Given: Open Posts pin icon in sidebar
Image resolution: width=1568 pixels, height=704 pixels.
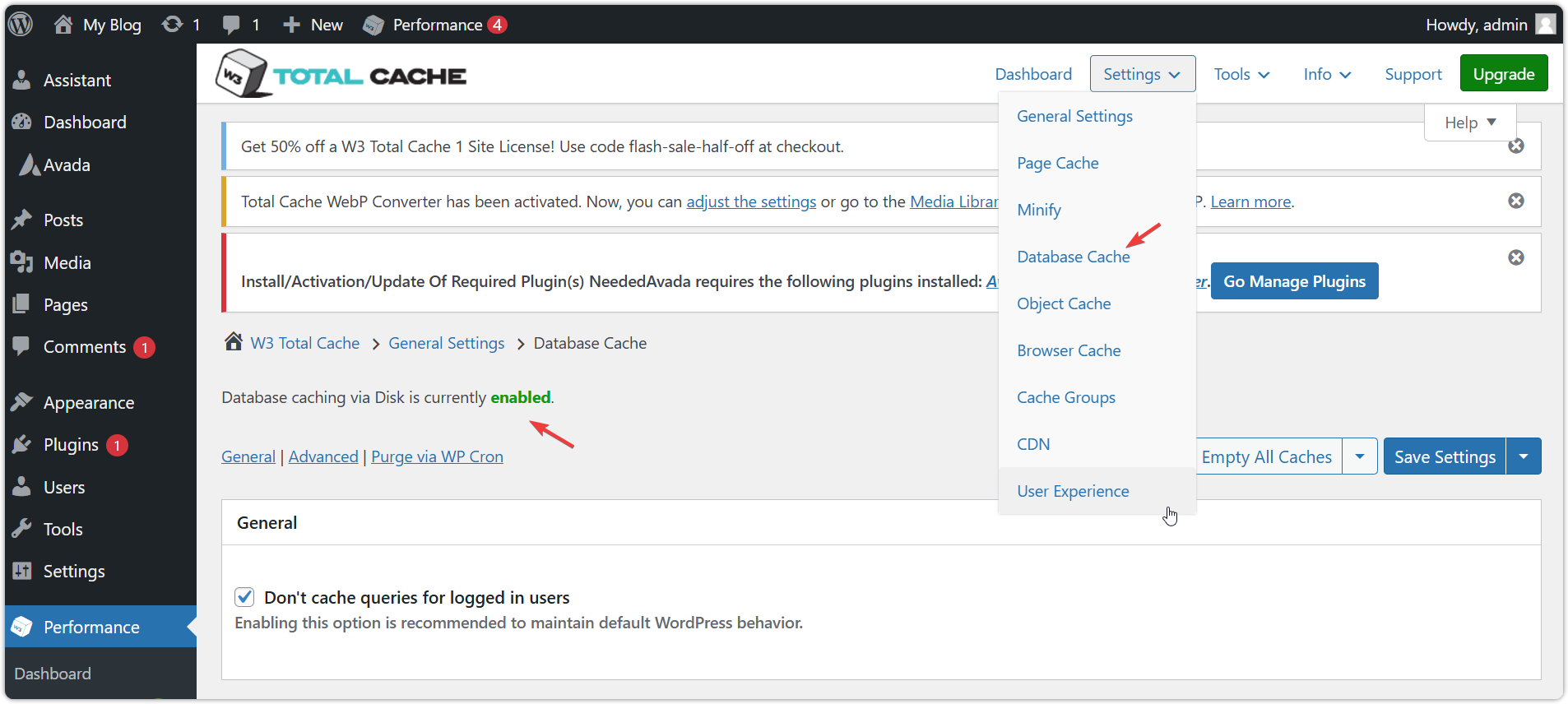Looking at the screenshot, I should pos(22,220).
